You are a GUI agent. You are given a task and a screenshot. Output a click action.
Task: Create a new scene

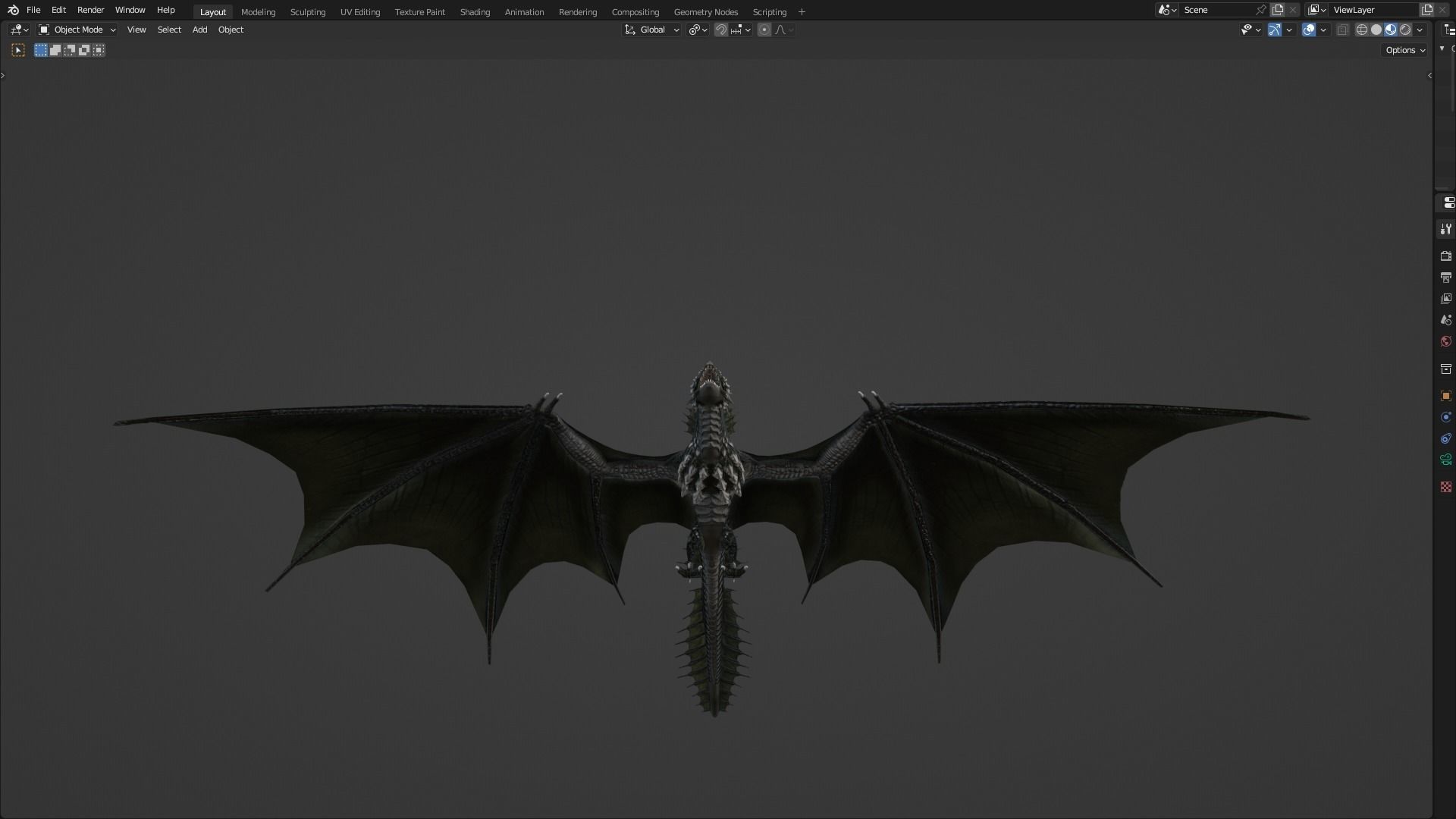(1278, 10)
